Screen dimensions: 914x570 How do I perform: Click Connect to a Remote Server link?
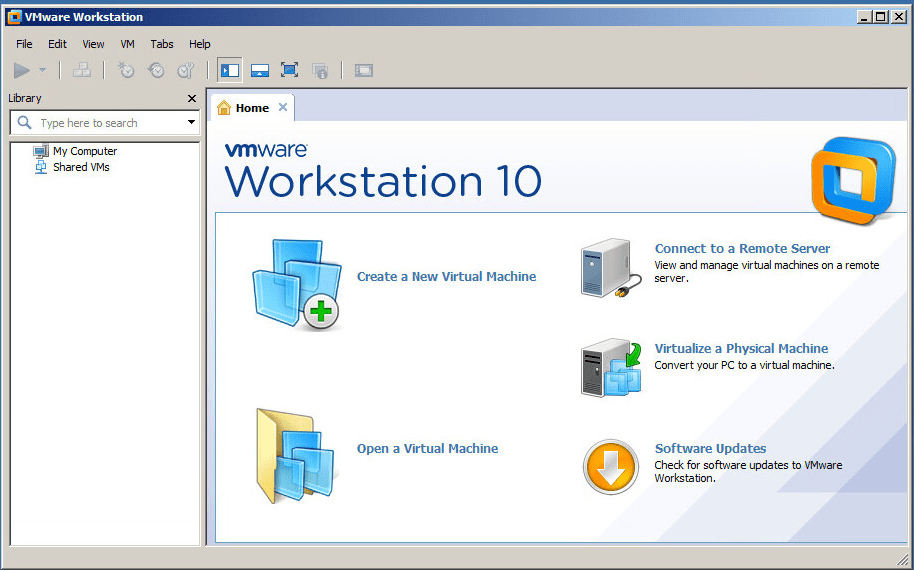pyautogui.click(x=742, y=249)
